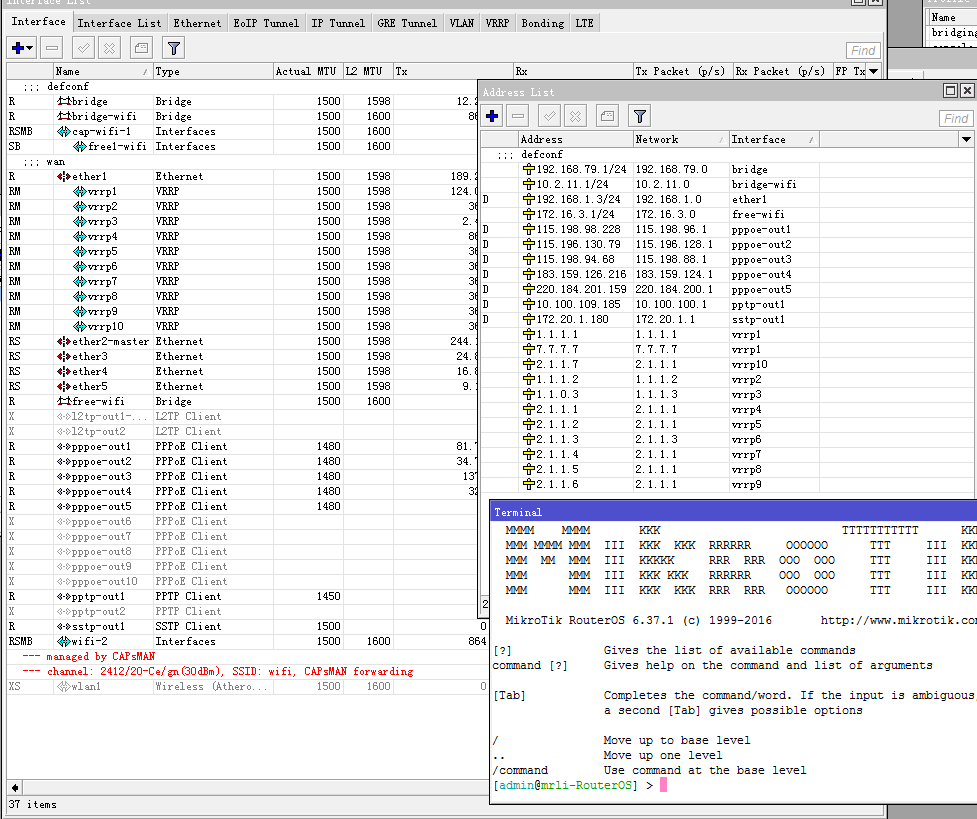Switch to the Interface List tab
The width and height of the screenshot is (977, 819).
tap(119, 24)
